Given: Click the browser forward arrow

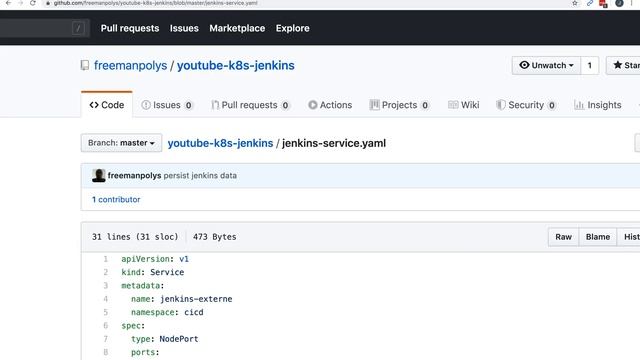Looking at the screenshot, I should (20, 3).
